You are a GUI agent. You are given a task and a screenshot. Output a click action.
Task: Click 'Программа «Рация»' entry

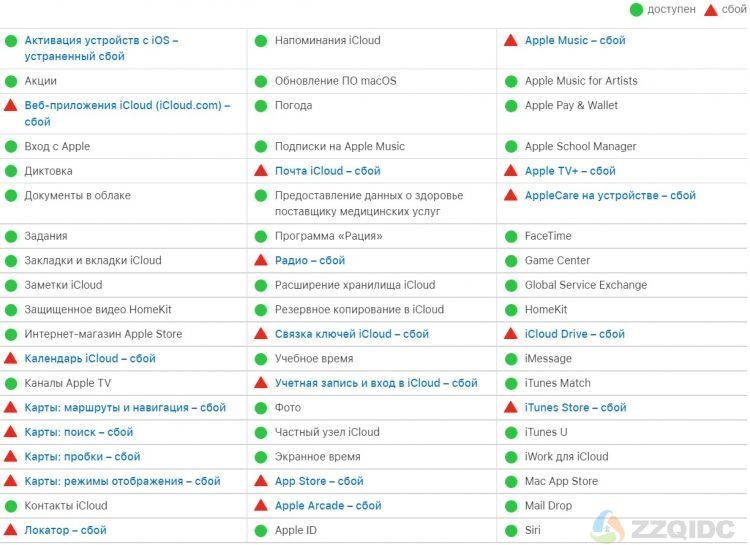[x=329, y=236]
